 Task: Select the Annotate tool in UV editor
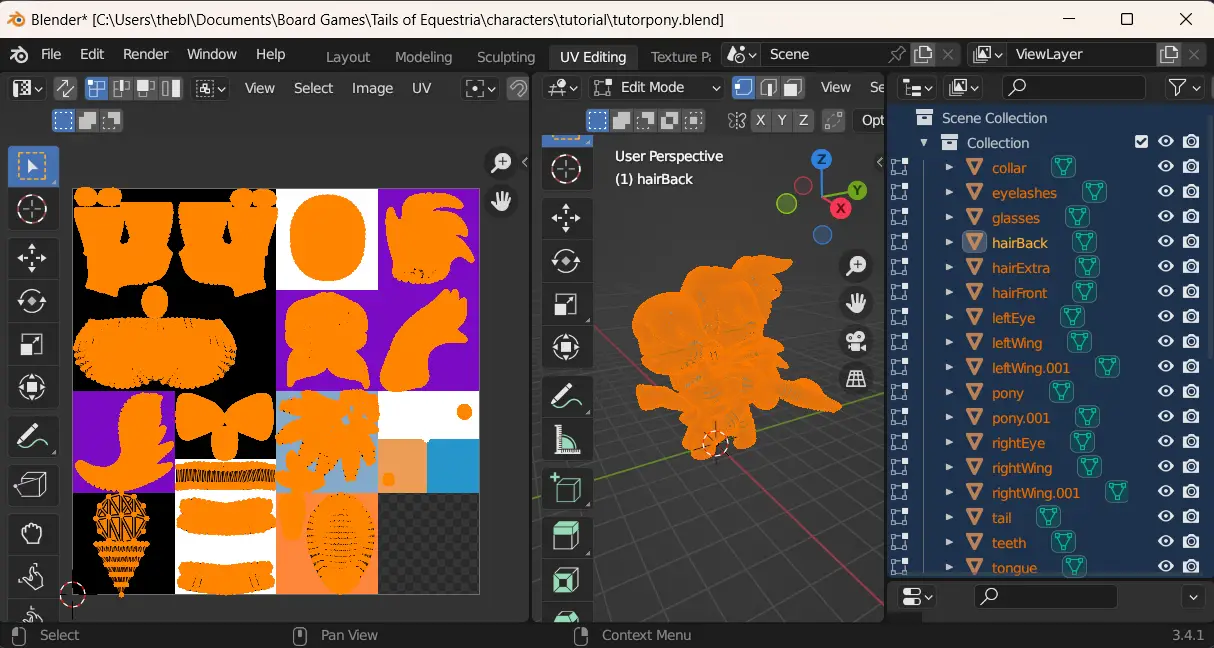tap(33, 436)
